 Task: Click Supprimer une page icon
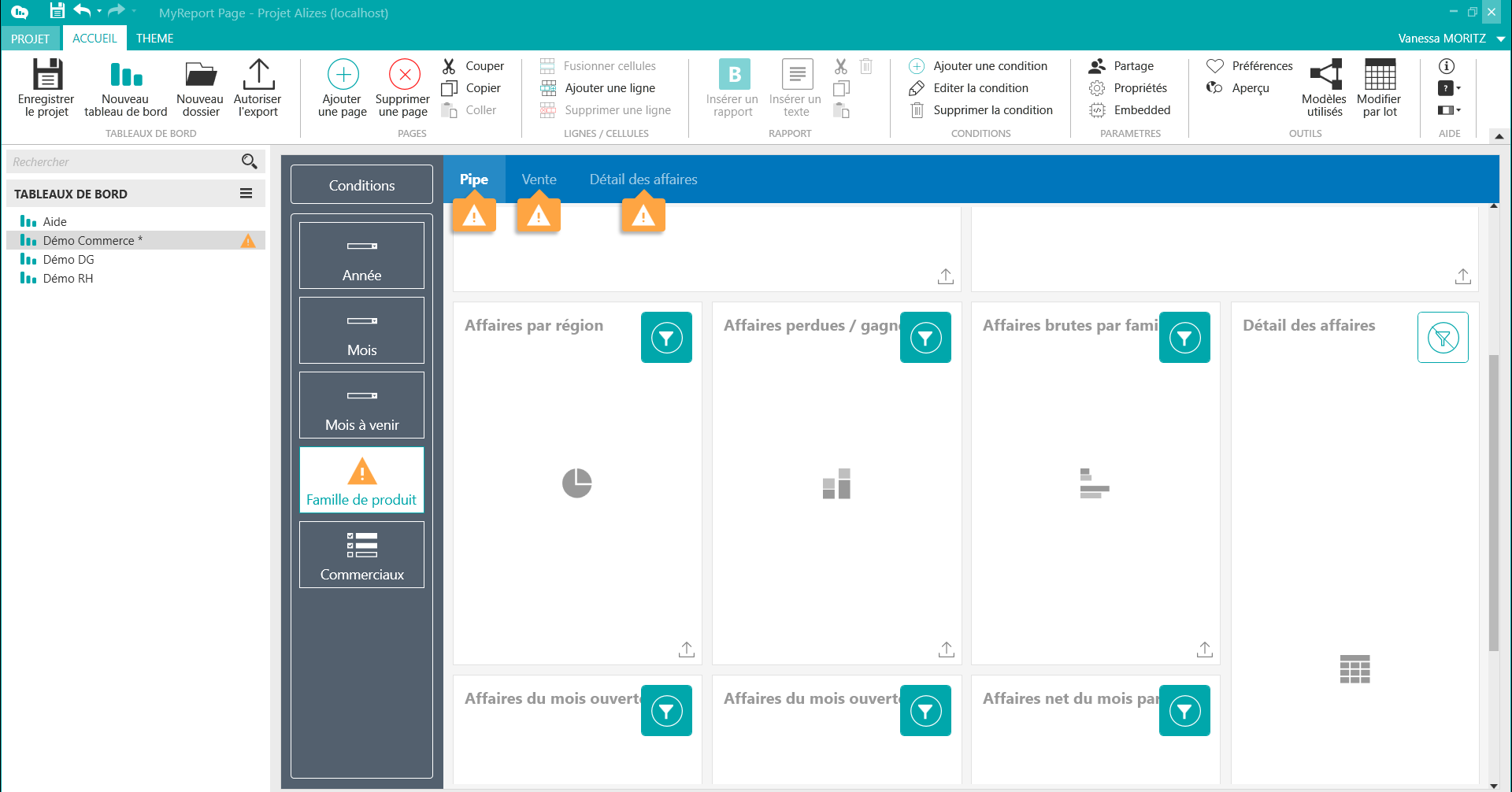pos(404,75)
